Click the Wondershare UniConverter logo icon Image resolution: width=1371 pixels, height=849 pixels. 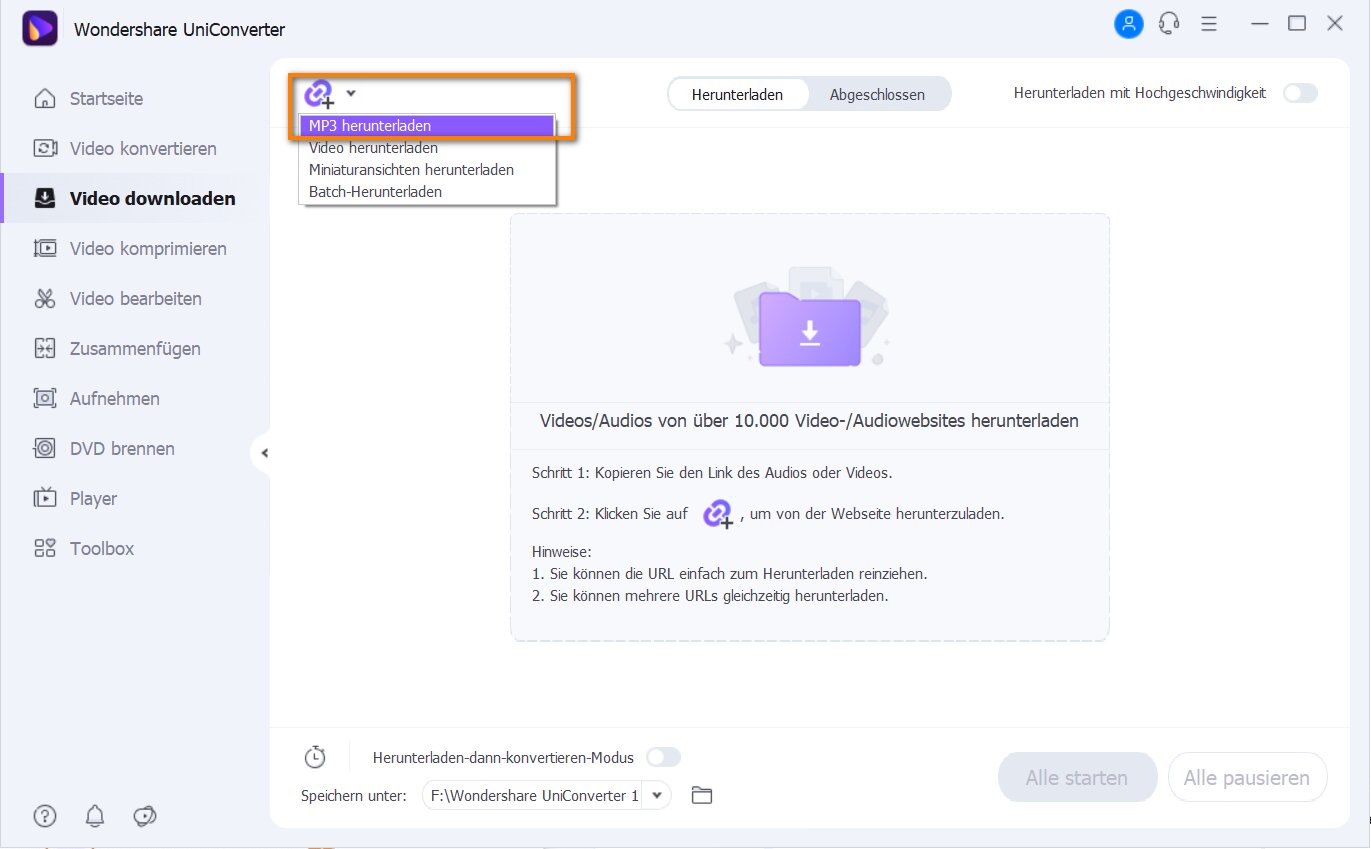[x=39, y=29]
